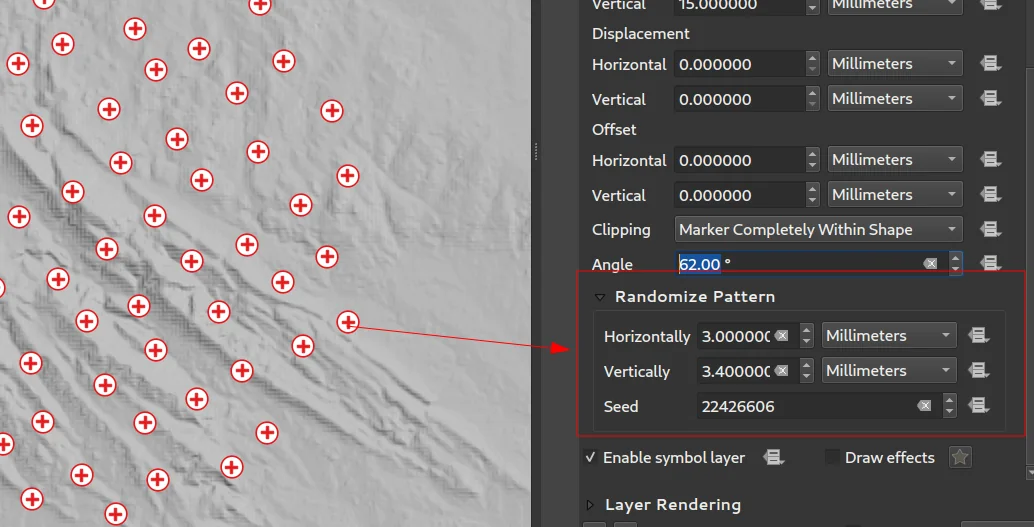Open the Clipping mode dropdown
Viewport: 1034px width, 527px height.
(x=818, y=230)
